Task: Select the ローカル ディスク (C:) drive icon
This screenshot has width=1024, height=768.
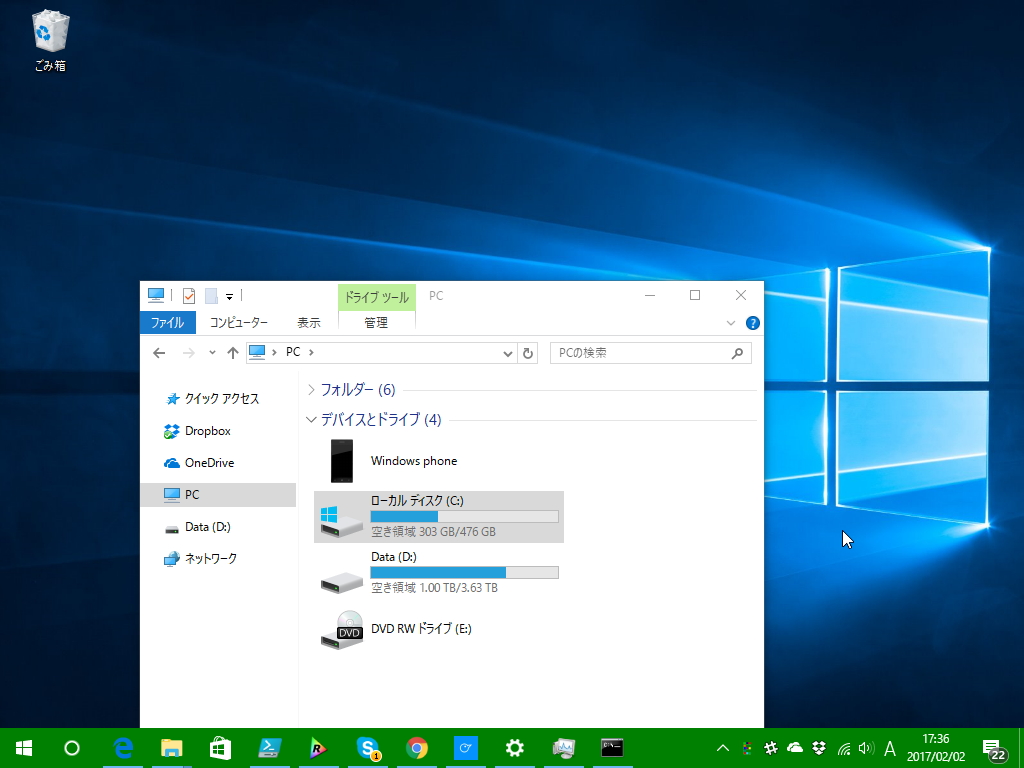Action: click(341, 520)
